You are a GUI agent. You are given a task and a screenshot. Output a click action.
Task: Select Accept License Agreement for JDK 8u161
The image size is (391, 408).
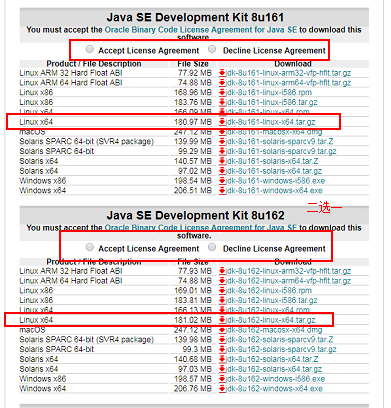click(x=90, y=49)
